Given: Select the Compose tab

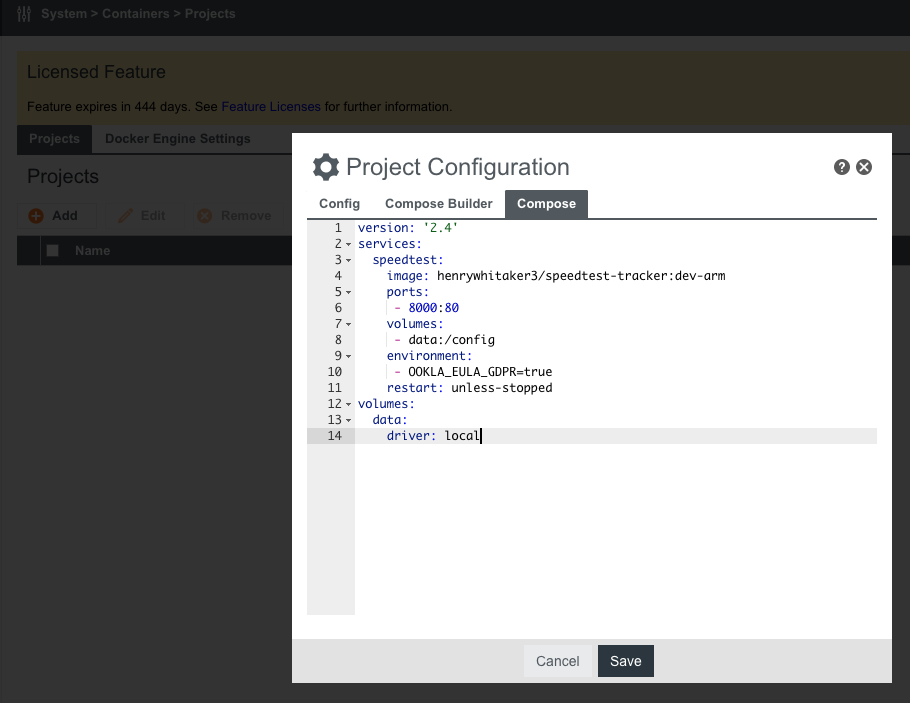Looking at the screenshot, I should [546, 204].
